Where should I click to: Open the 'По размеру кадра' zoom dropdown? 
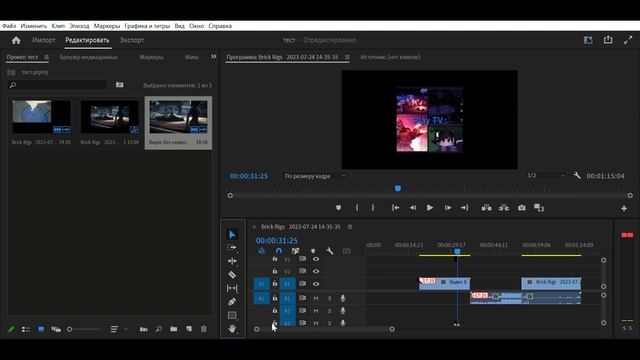(315, 176)
